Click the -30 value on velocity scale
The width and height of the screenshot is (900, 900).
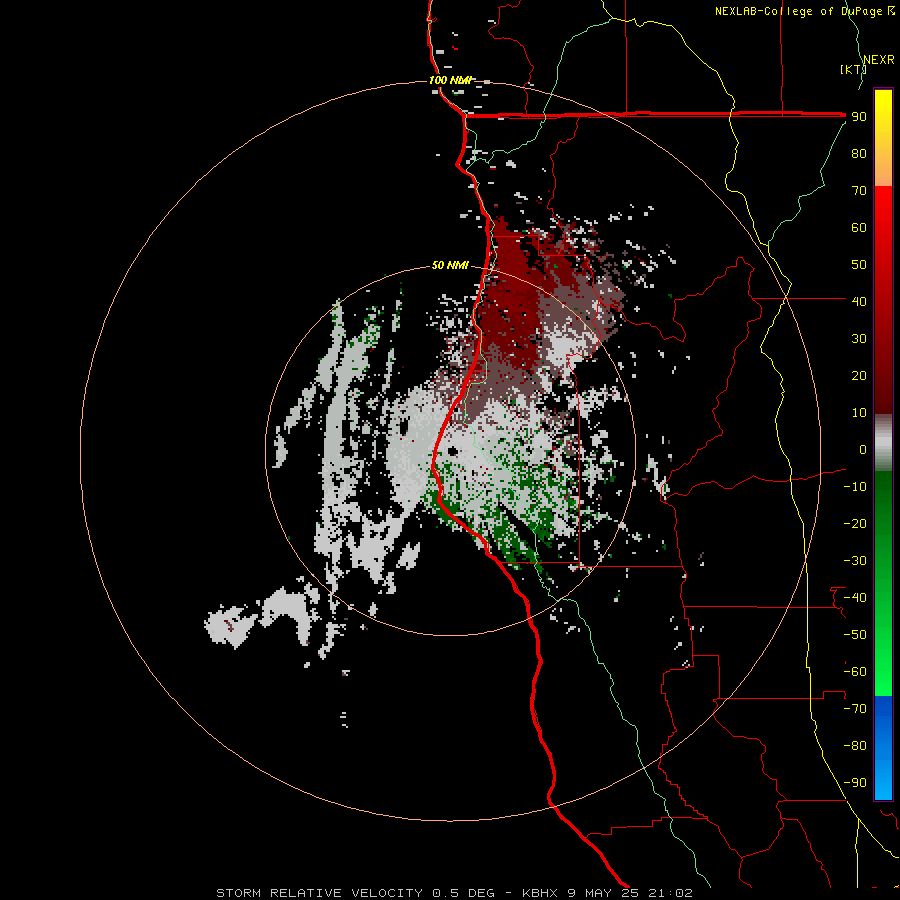coord(855,561)
